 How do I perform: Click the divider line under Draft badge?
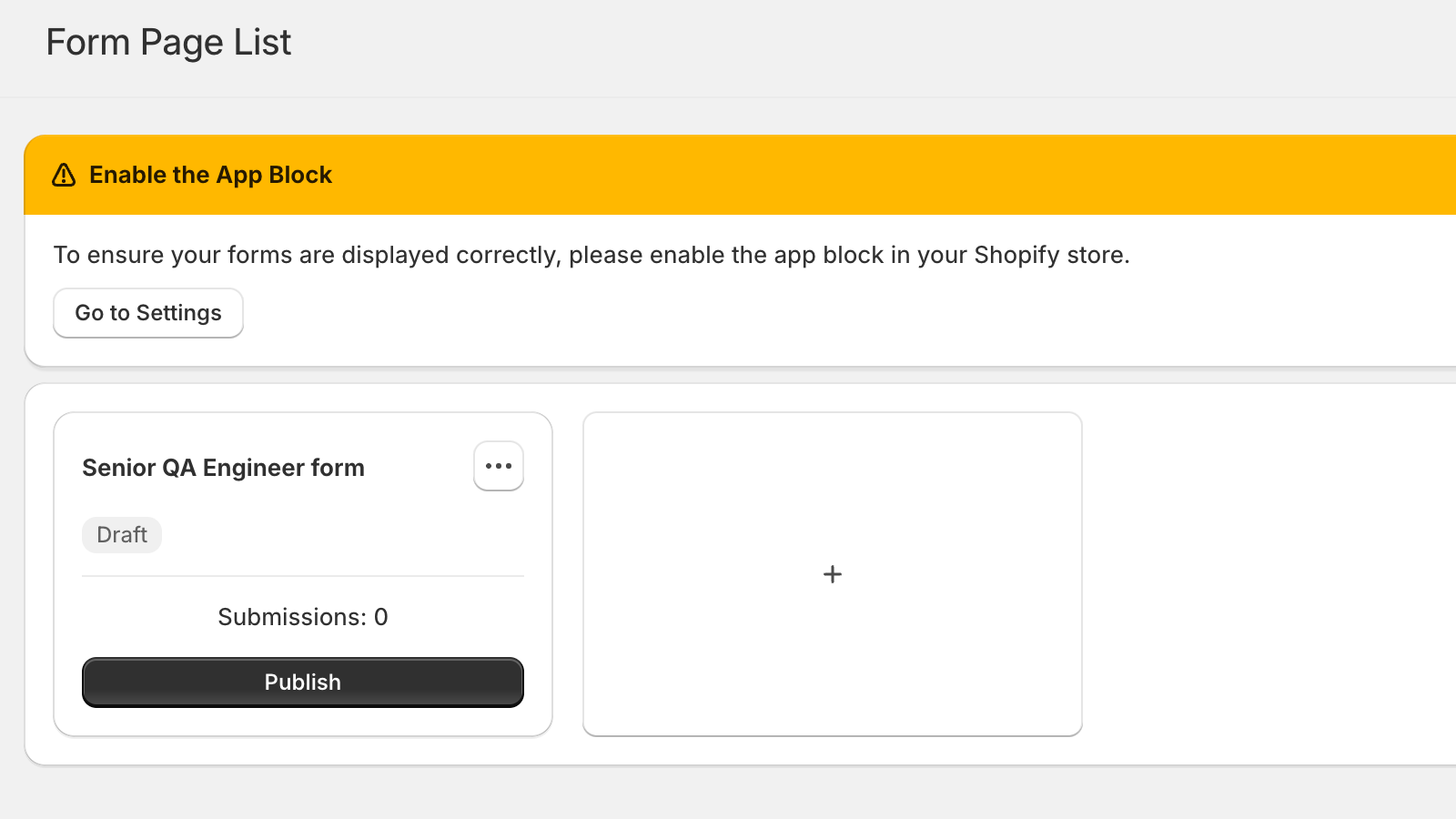[303, 576]
